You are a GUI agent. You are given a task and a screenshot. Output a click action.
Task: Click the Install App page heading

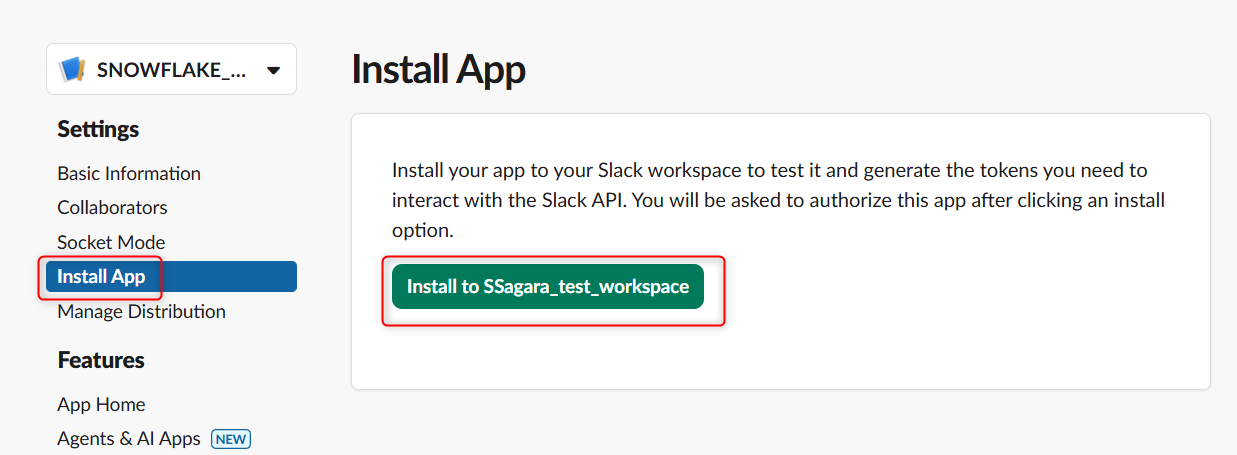coord(438,71)
